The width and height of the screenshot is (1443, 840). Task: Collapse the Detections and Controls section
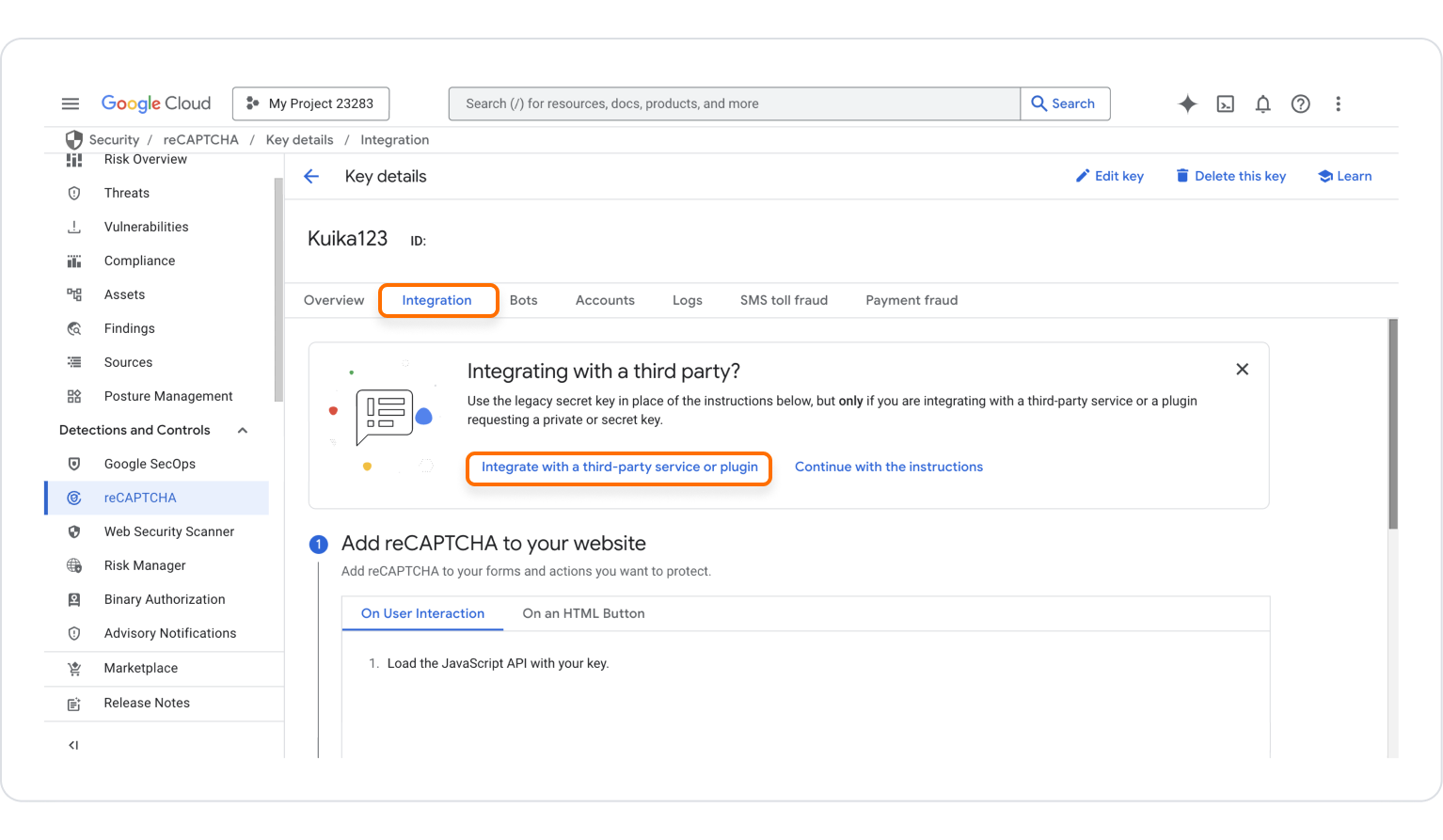point(243,430)
